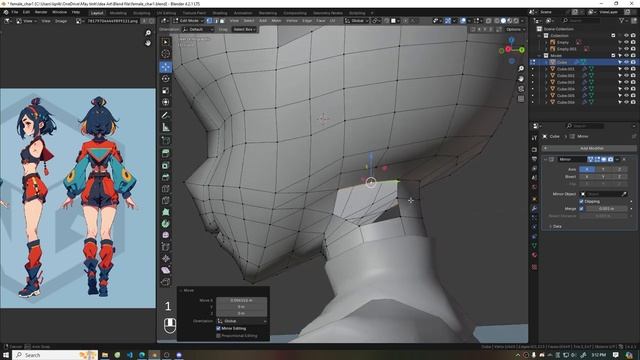Open the Global transform orientation dropdown
640x360 pixels.
click(x=357, y=20)
